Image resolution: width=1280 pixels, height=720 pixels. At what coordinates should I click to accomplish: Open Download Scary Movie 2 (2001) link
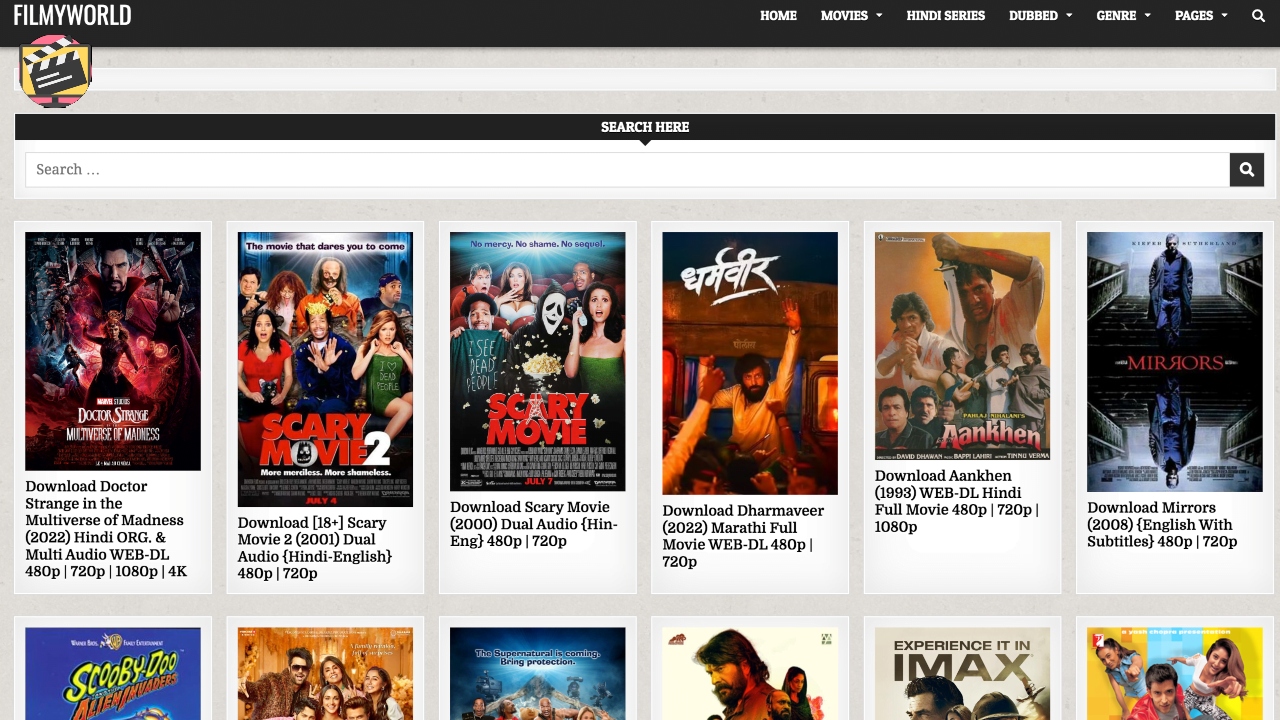[x=315, y=548]
